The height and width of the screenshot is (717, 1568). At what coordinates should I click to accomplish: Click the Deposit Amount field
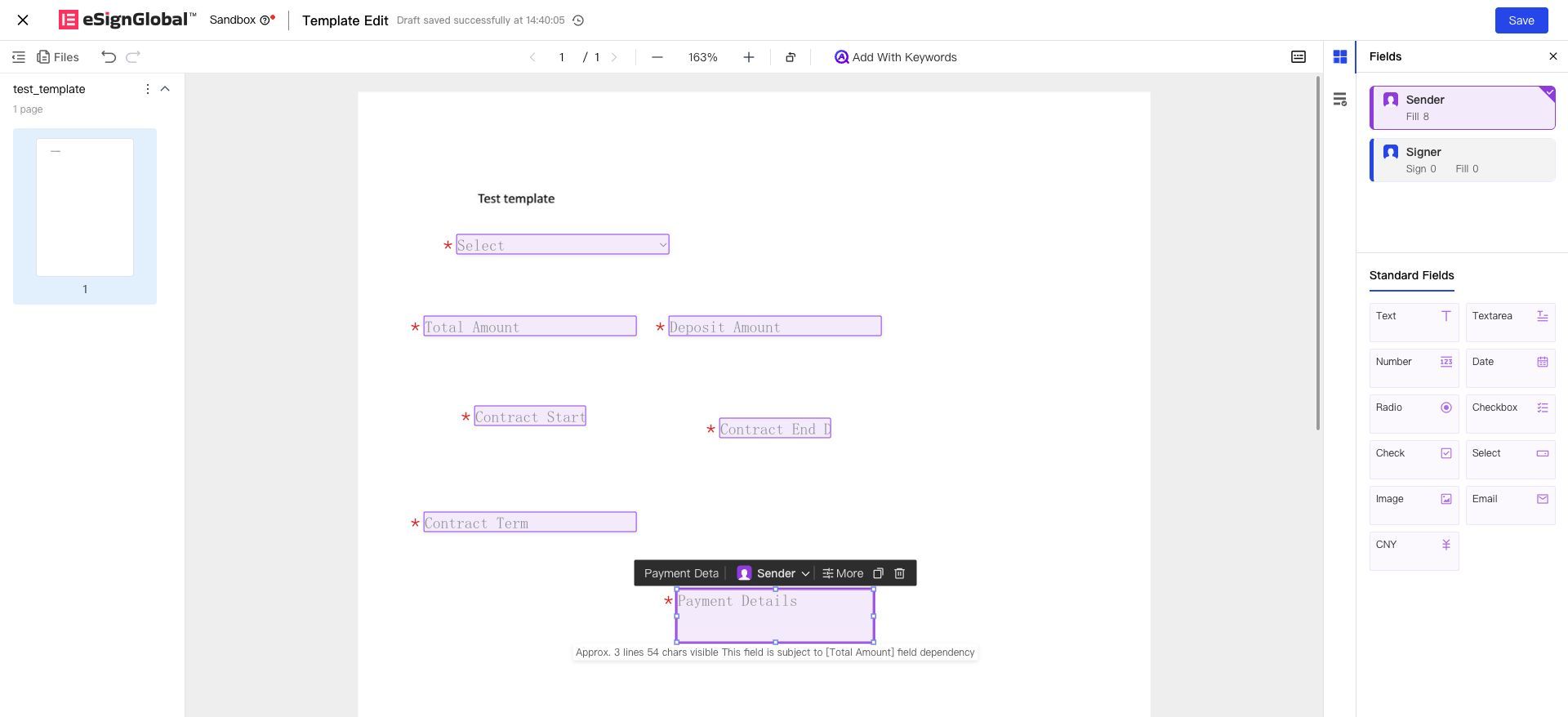pyautogui.click(x=775, y=327)
